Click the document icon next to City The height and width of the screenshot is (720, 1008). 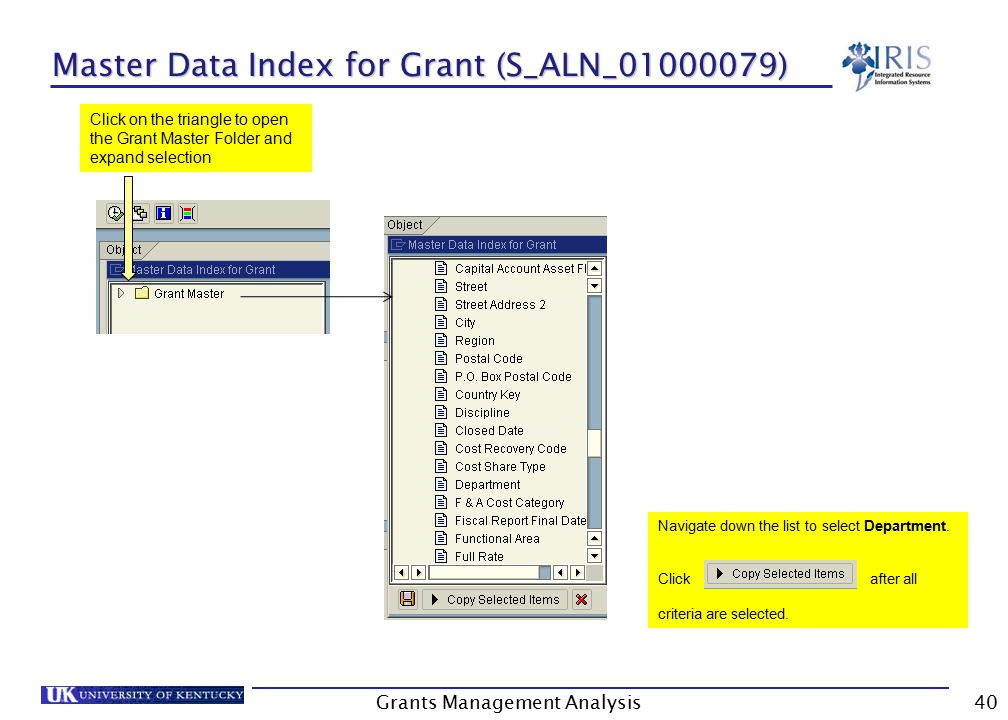click(x=441, y=322)
